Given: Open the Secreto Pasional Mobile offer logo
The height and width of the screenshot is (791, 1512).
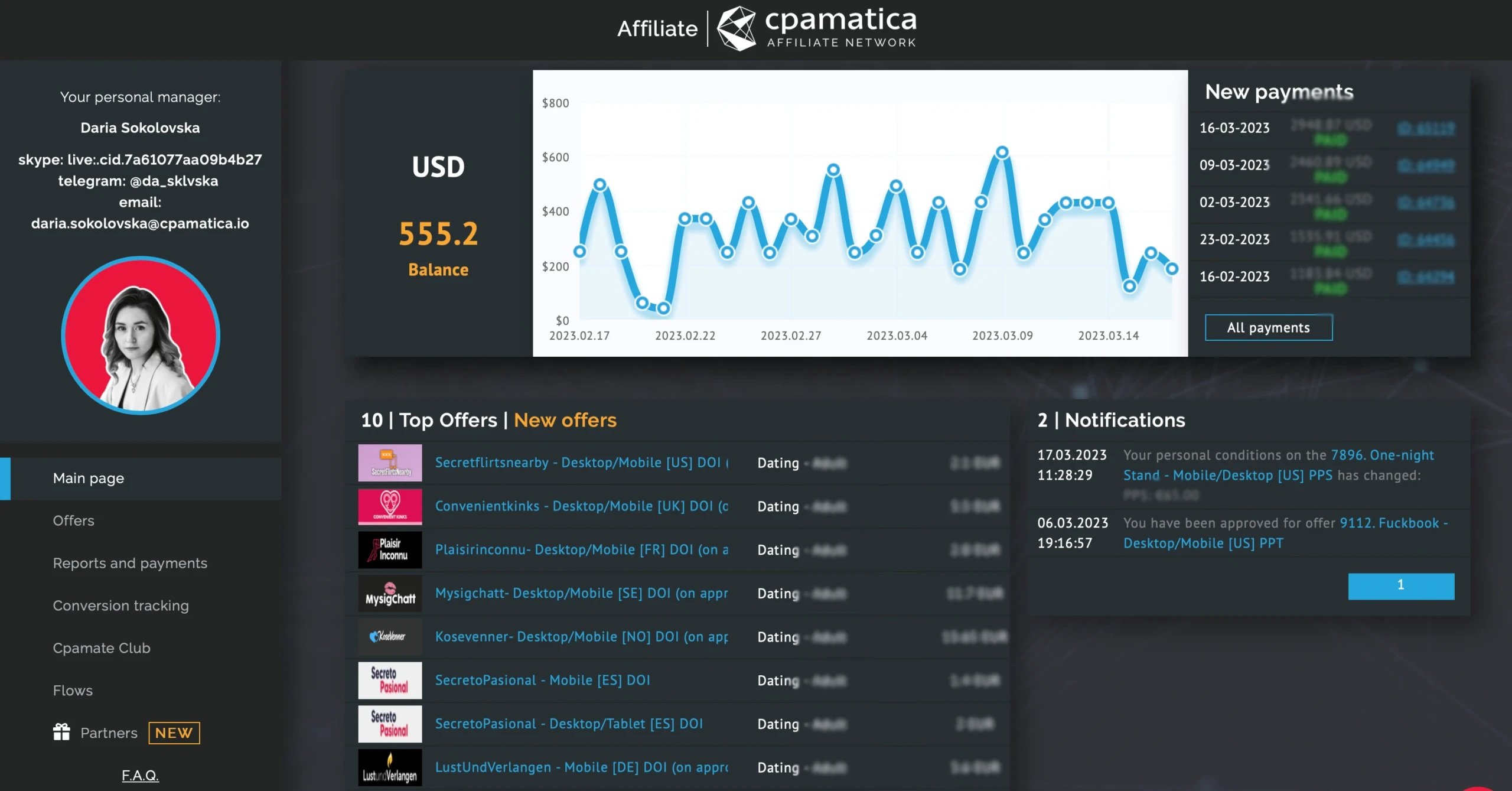Looking at the screenshot, I should [390, 681].
